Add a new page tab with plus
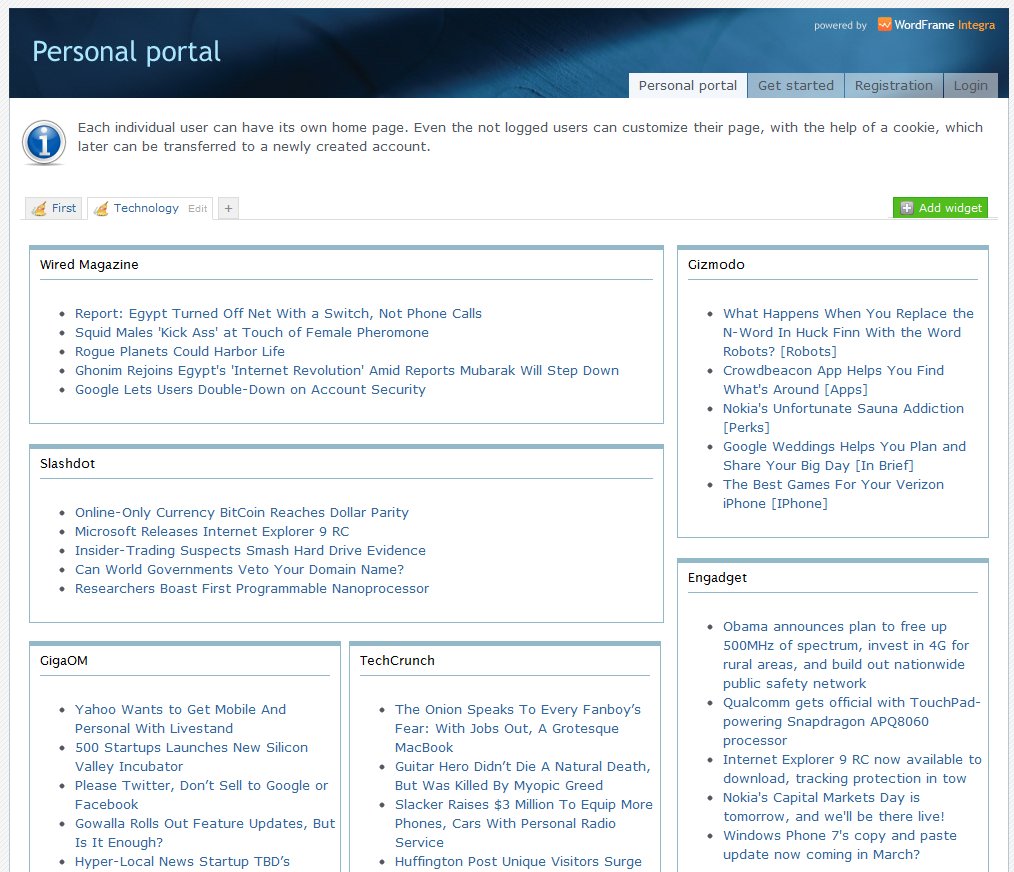 [228, 208]
